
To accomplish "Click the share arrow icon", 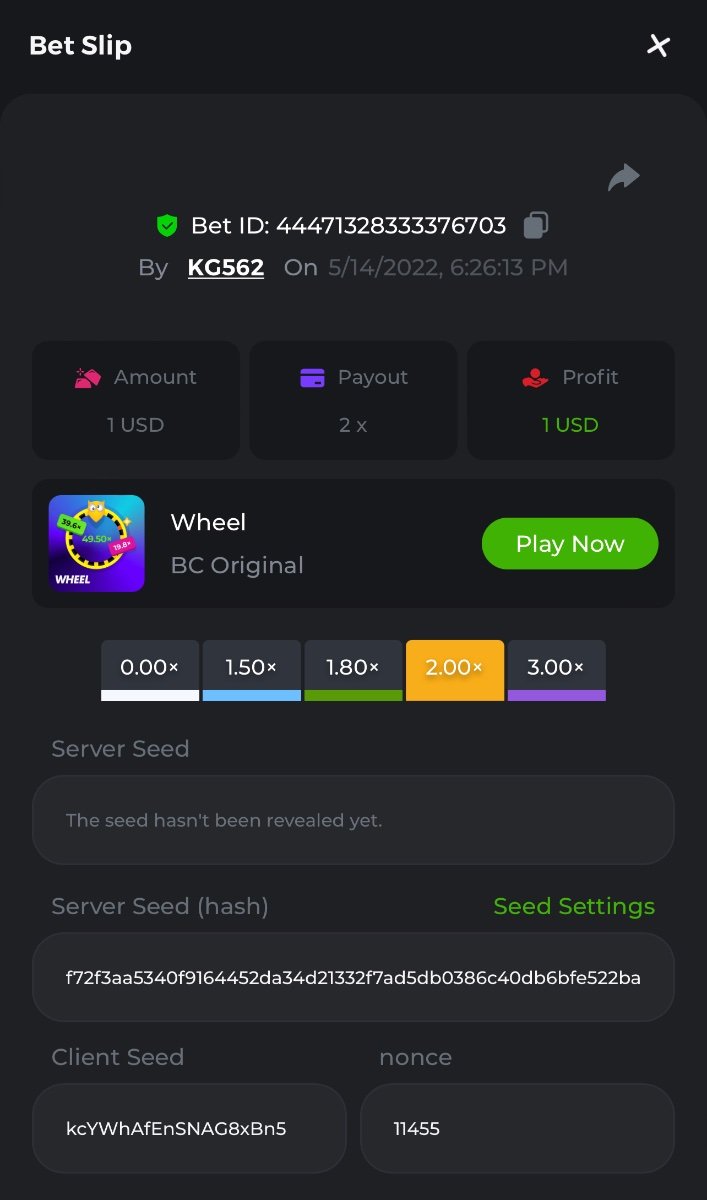I will (623, 177).
